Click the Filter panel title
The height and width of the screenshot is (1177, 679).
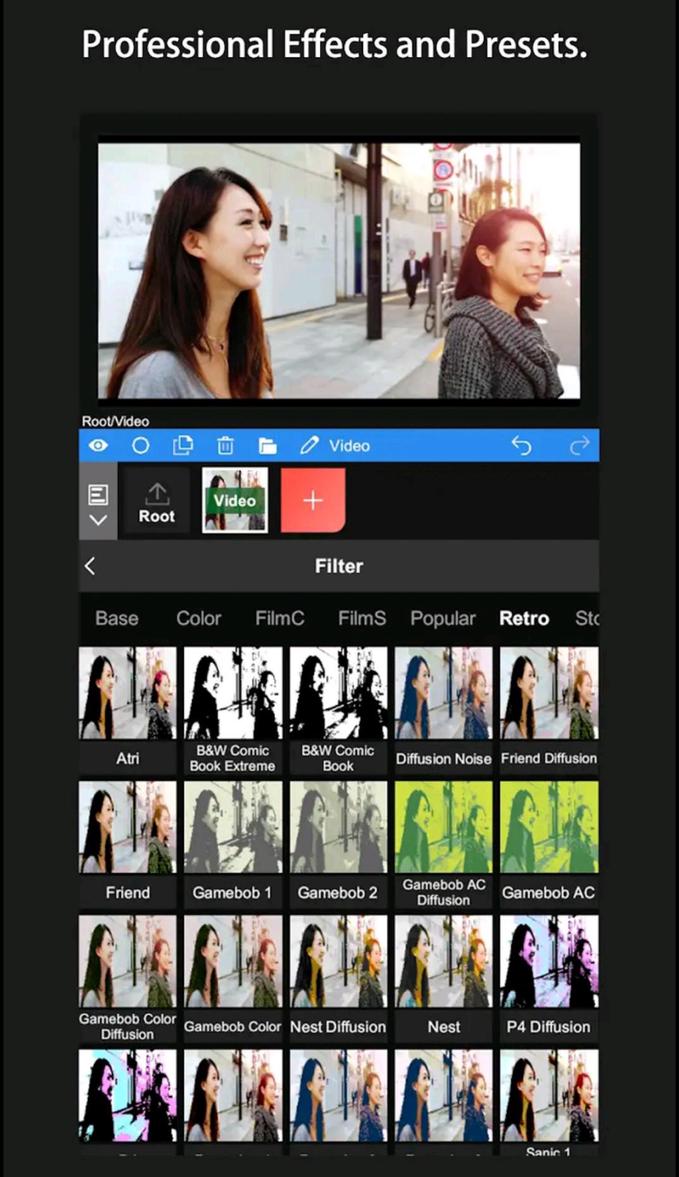pyautogui.click(x=339, y=566)
